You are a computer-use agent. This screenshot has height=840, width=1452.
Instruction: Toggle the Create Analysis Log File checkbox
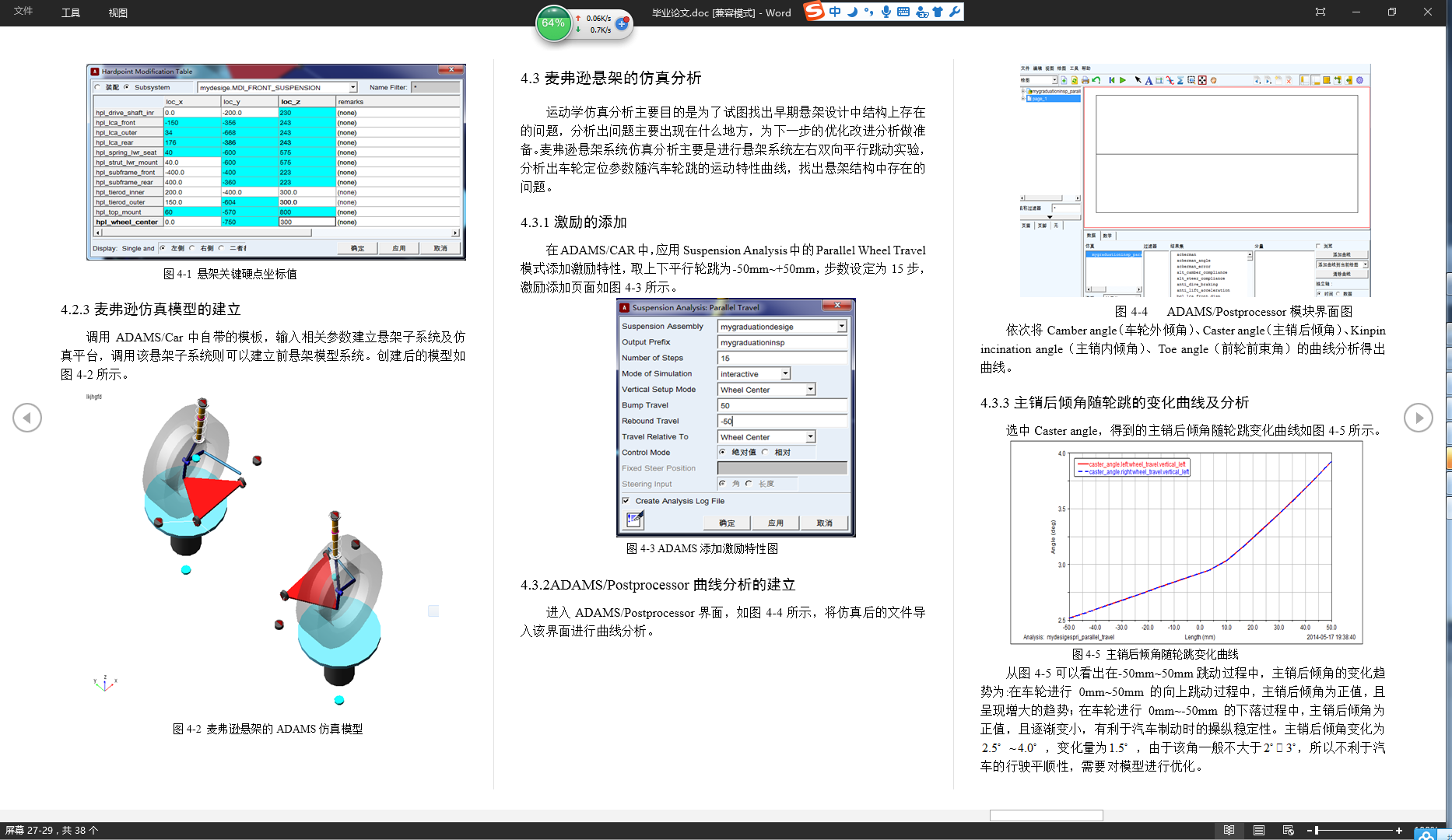[626, 501]
